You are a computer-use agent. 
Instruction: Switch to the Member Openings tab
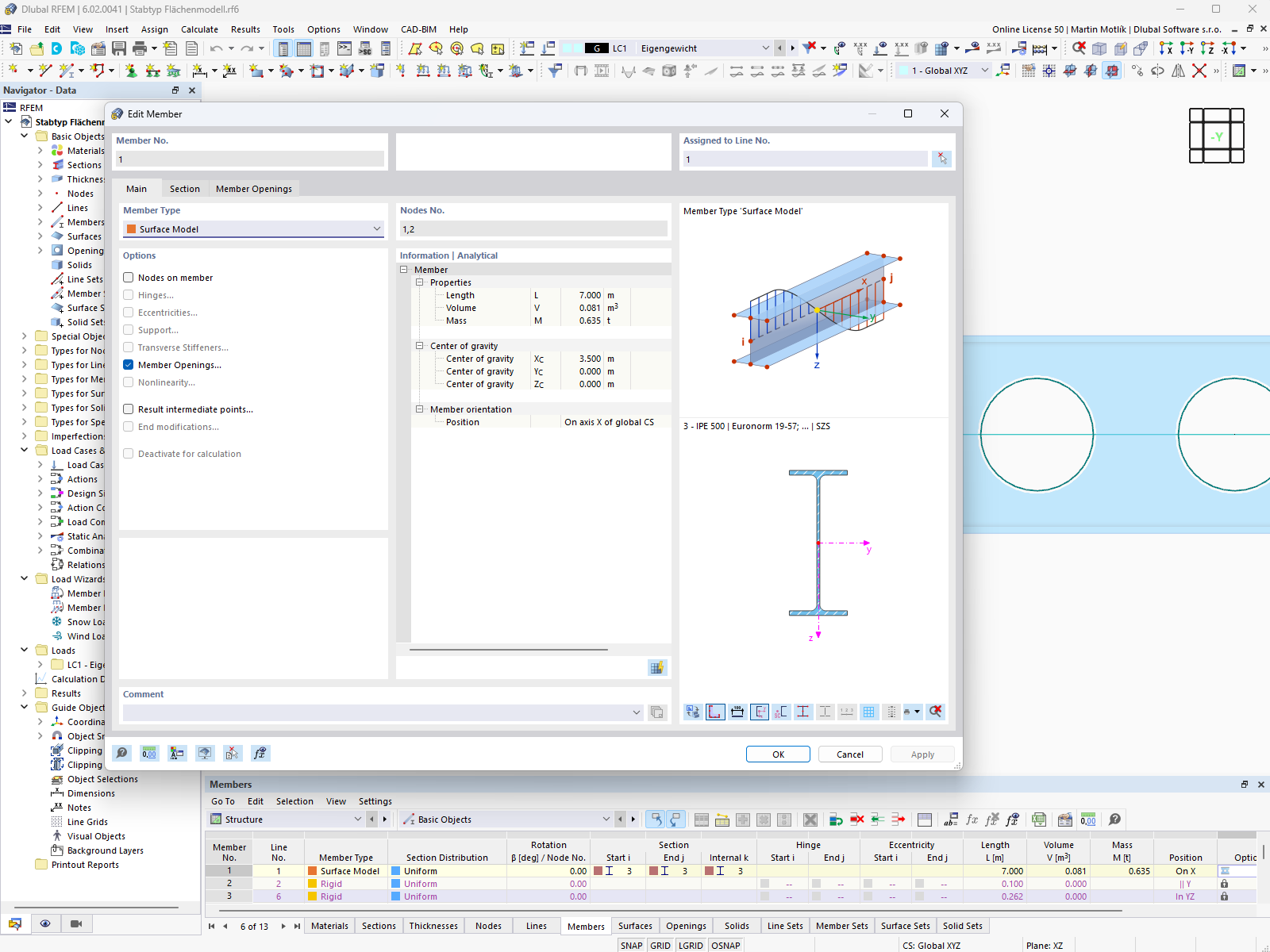coord(254,189)
